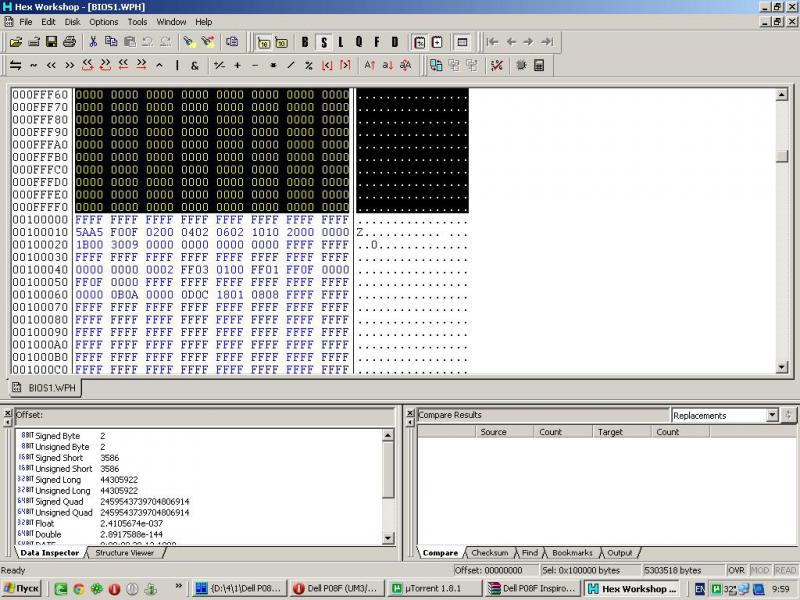Toggle decimal offset display (10) icon
Viewport: 800px width, 600px height.
pos(282,42)
